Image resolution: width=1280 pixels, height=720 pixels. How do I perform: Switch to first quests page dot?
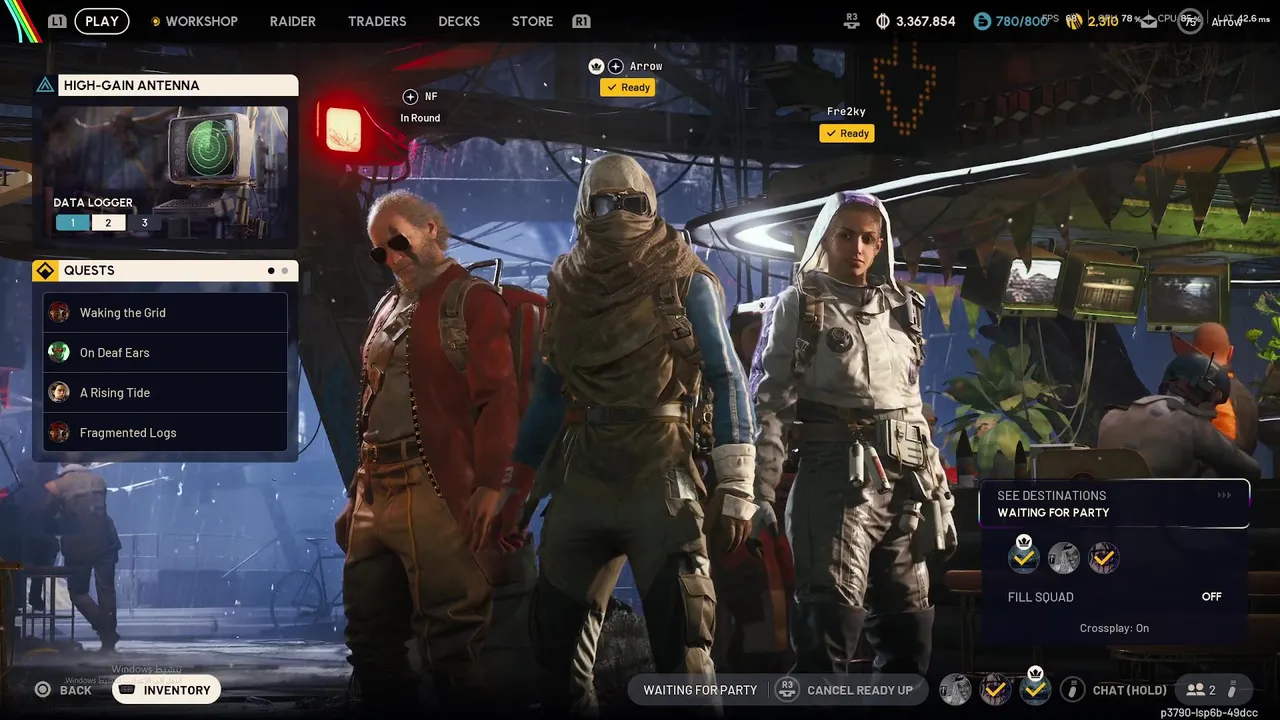pyautogui.click(x=271, y=271)
